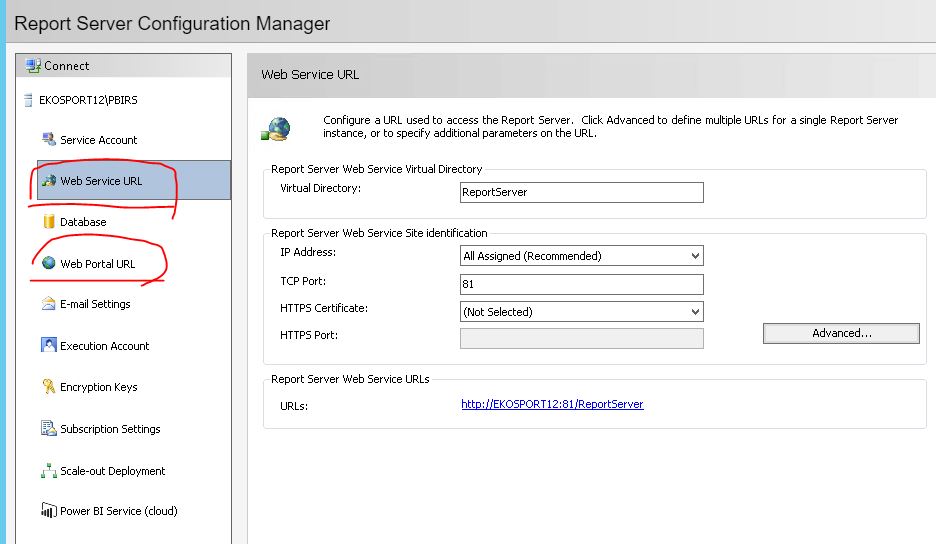Viewport: 936px width, 544px height.
Task: Click the TCP Port field showing 81
Action: tap(581, 284)
